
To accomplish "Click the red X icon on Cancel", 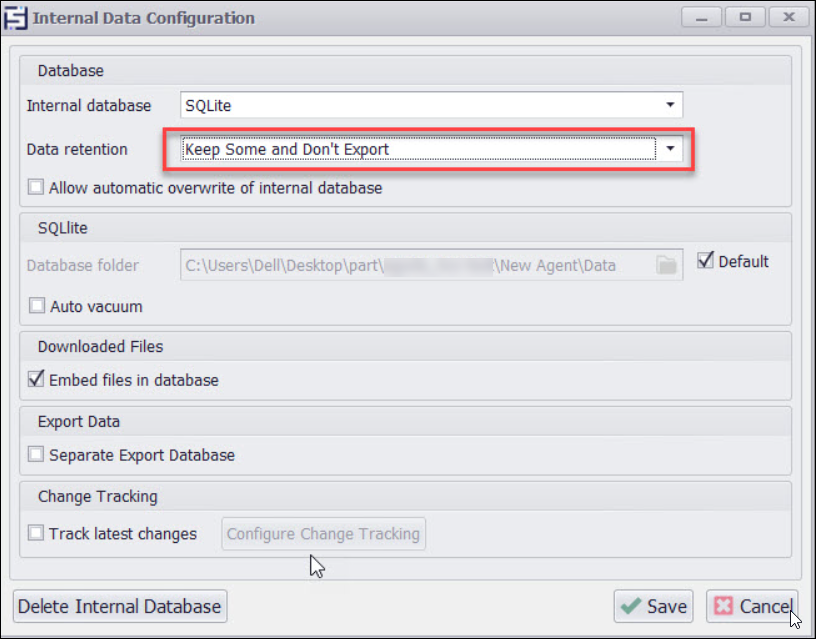I will 723,606.
